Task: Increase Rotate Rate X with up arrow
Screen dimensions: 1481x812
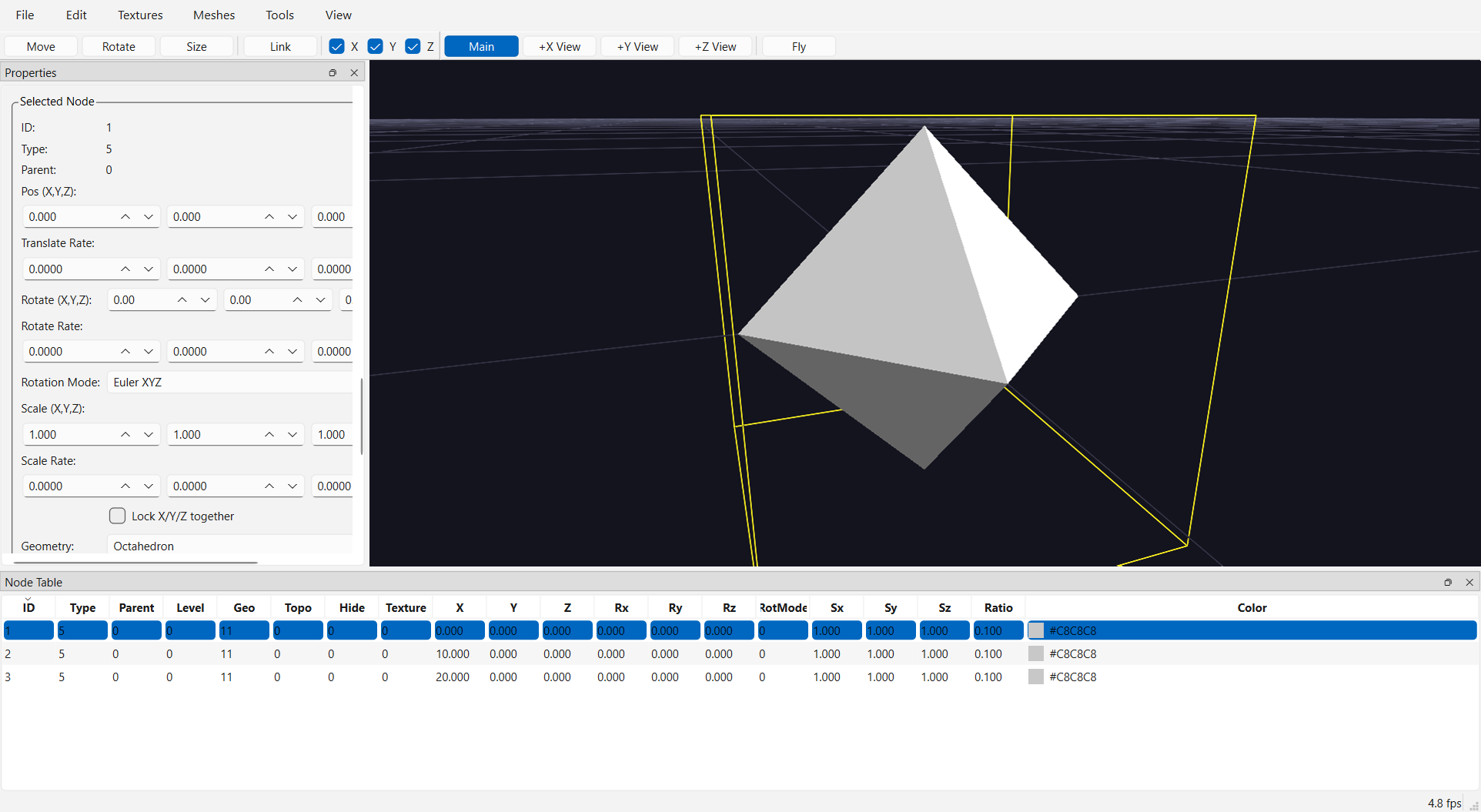Action: [x=125, y=351]
